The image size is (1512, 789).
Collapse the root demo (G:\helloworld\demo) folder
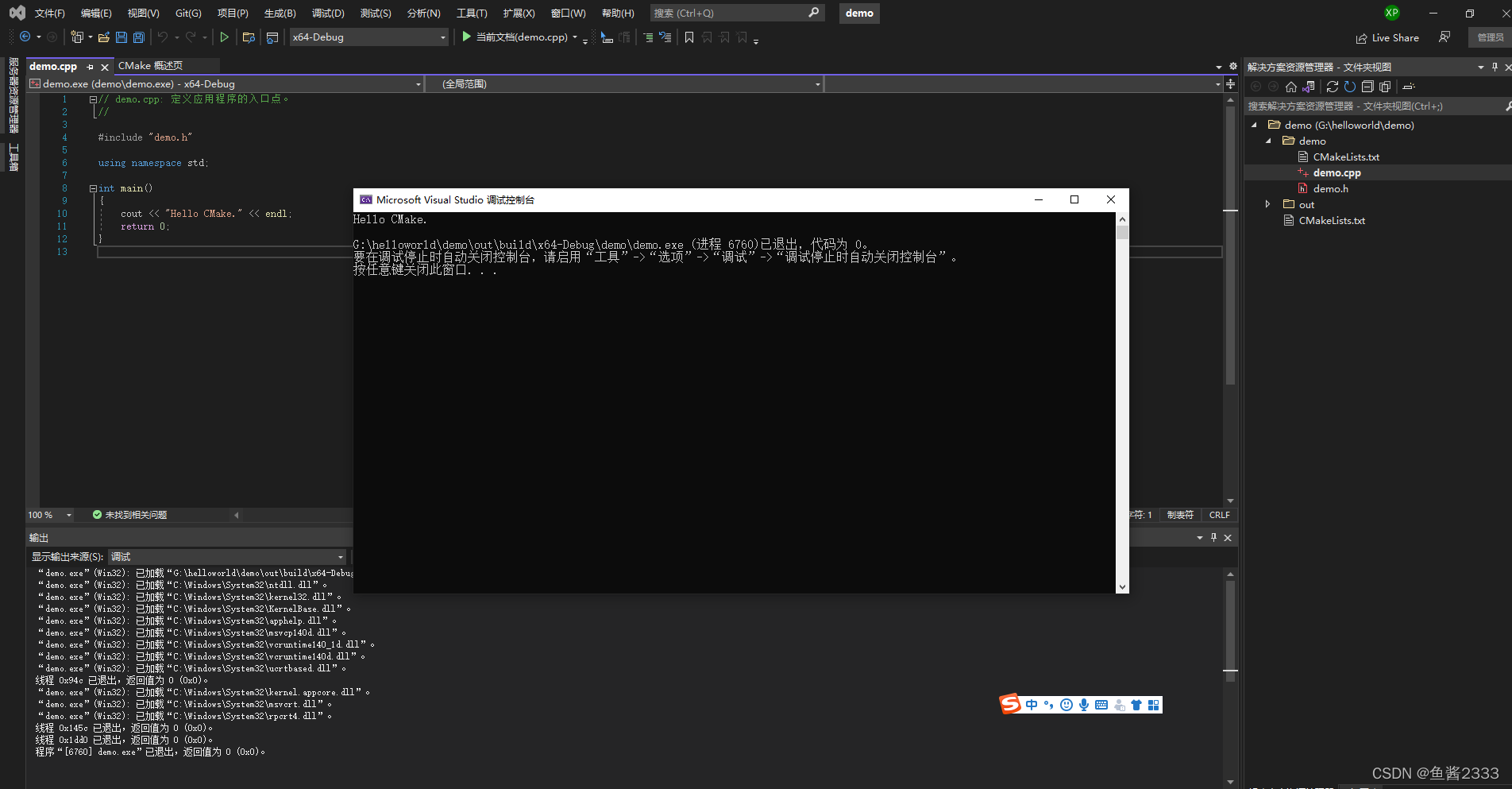[1255, 125]
